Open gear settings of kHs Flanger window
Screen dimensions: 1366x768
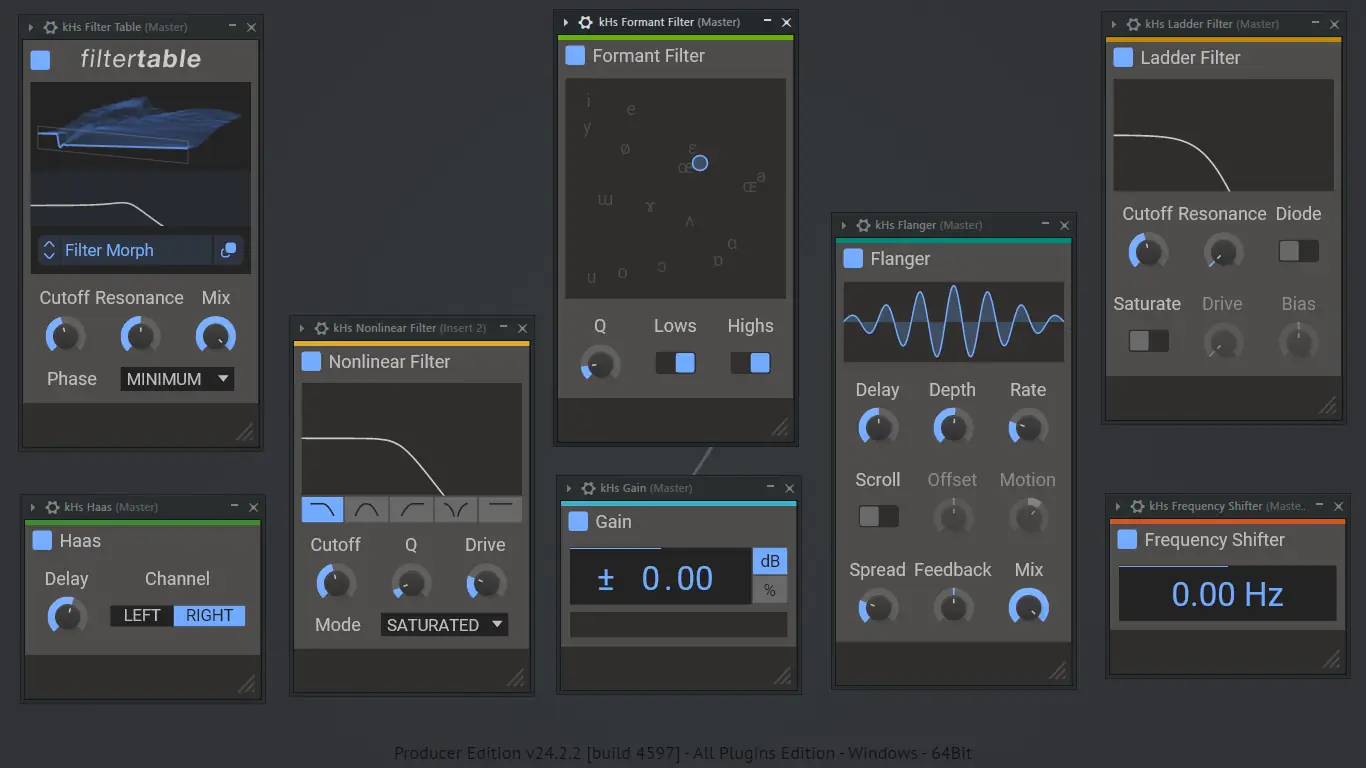click(863, 225)
